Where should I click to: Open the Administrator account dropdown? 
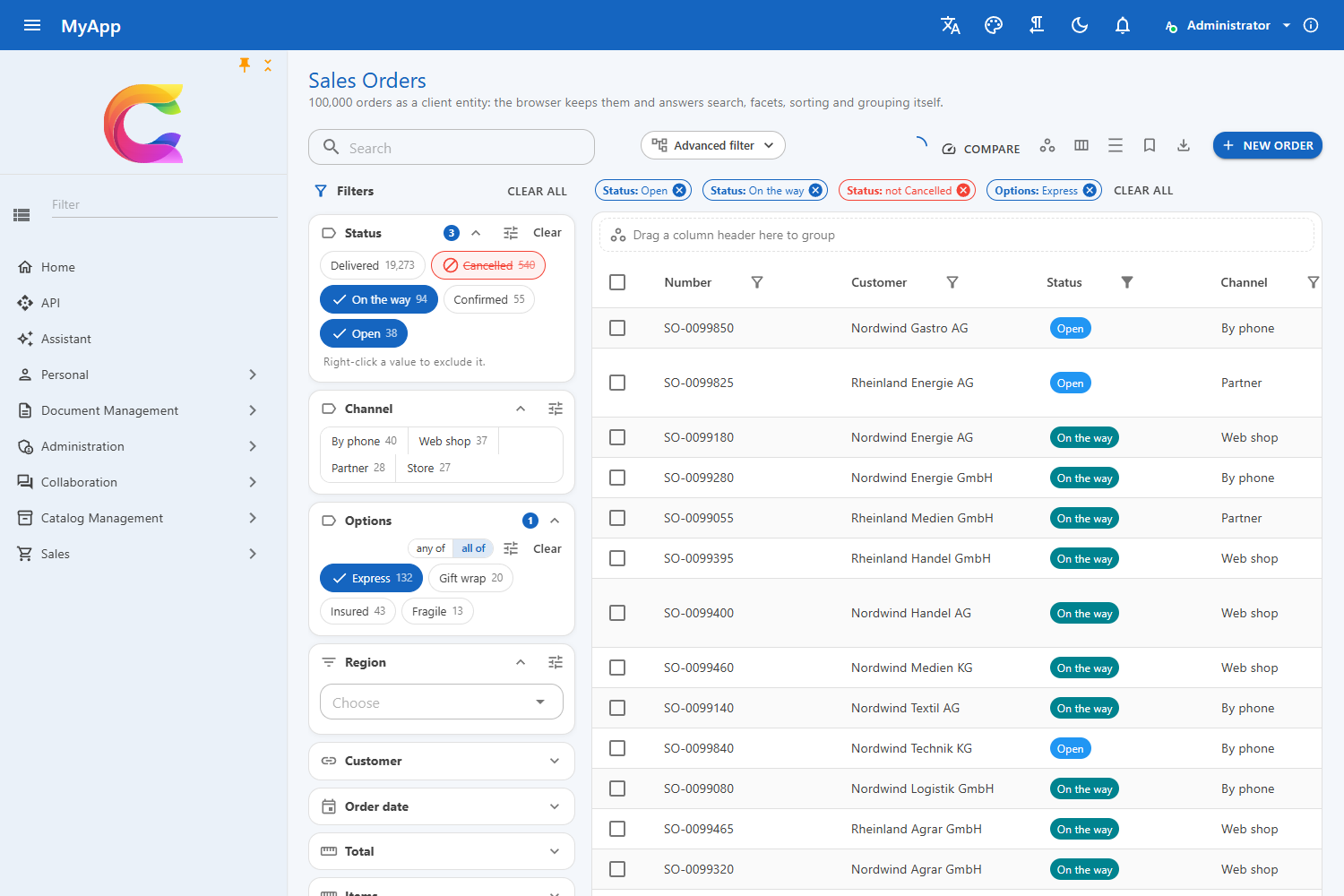(x=1228, y=25)
